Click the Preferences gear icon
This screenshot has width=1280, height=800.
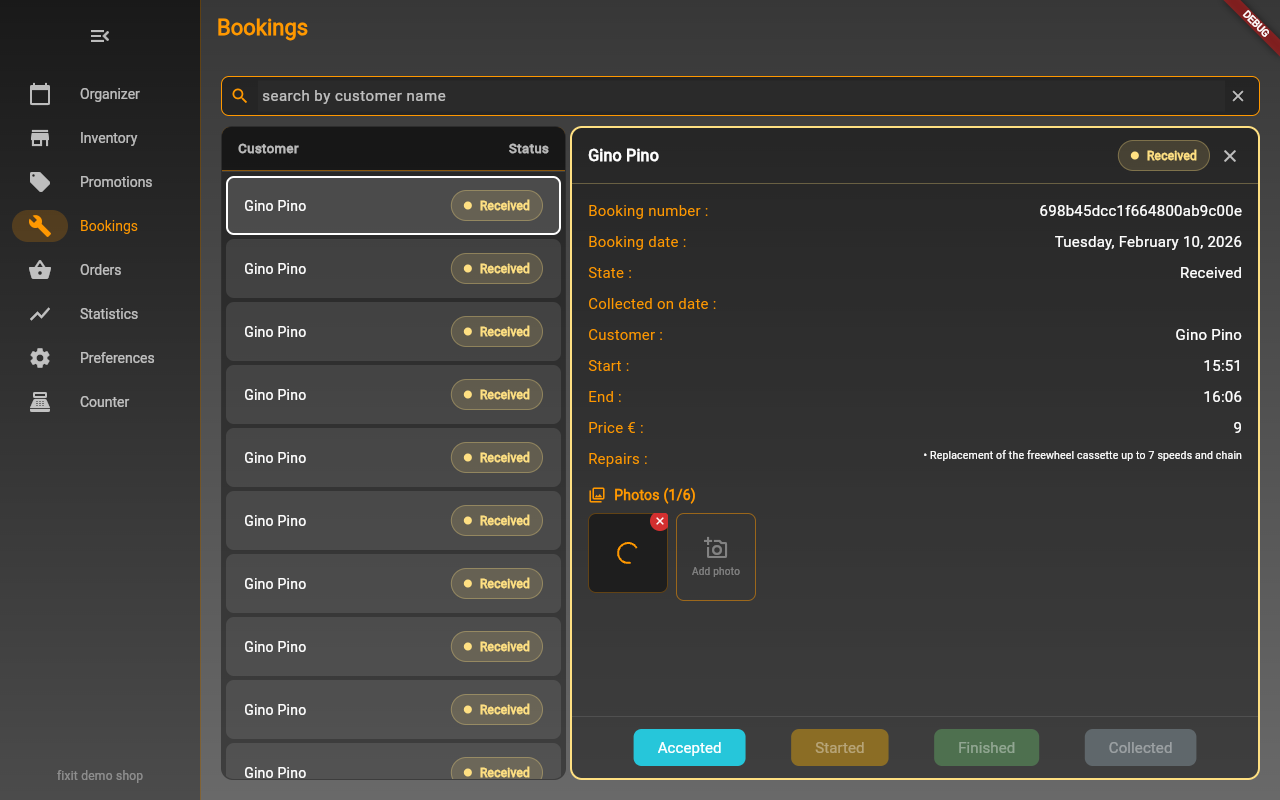[x=40, y=358]
